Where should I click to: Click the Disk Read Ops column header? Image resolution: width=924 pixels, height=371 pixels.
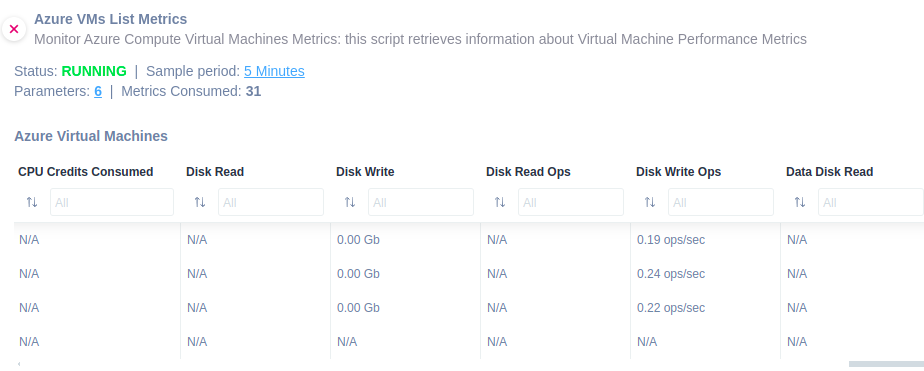(x=529, y=172)
